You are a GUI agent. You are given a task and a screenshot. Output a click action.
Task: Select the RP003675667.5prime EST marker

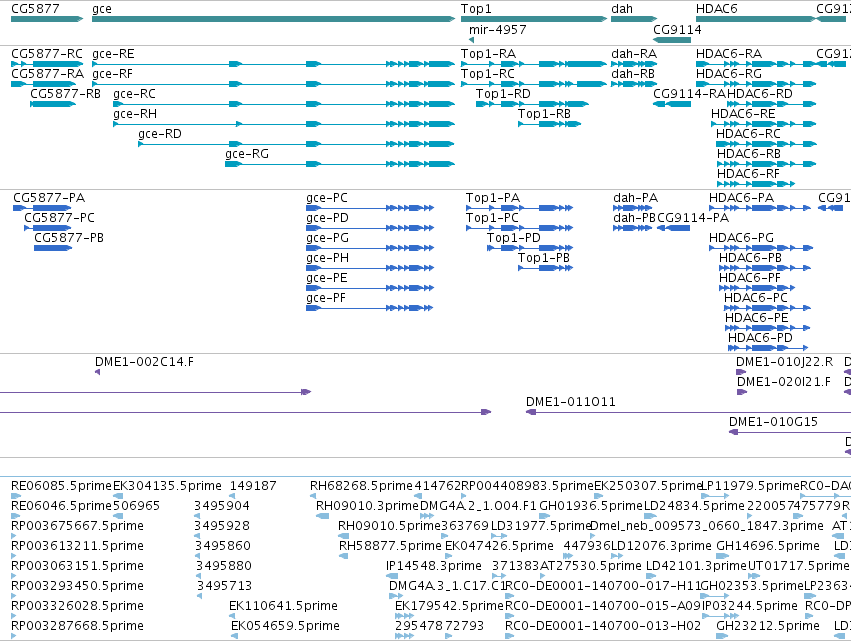click(x=14, y=536)
